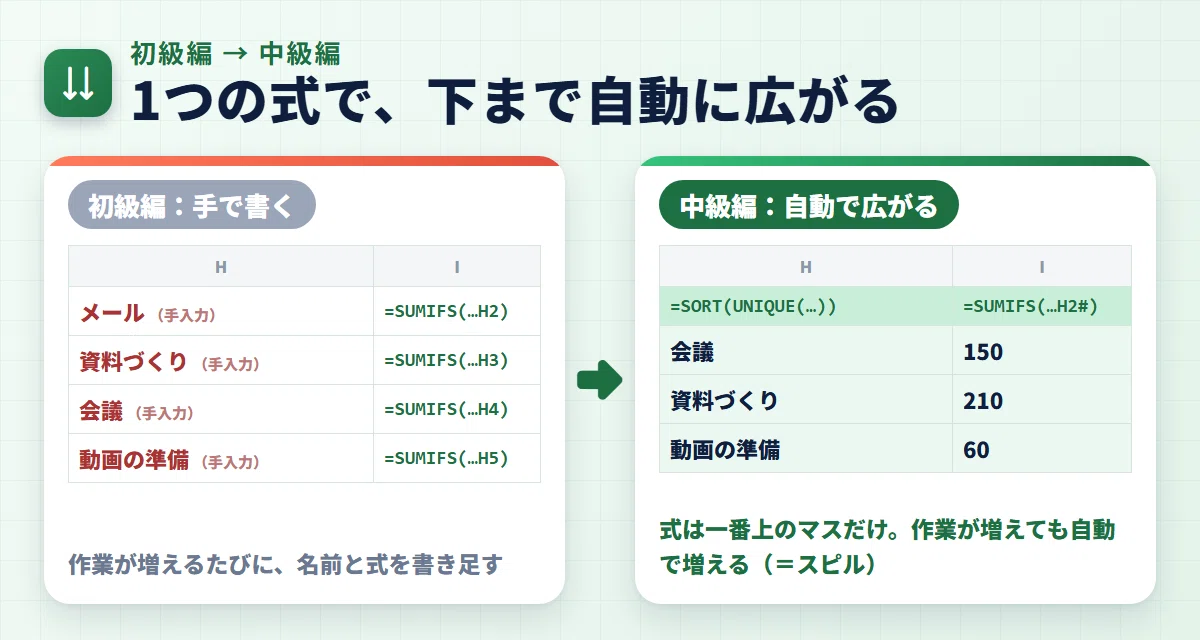Select the cell with value 150
Screen dimensions: 1200x640
[1042, 351]
